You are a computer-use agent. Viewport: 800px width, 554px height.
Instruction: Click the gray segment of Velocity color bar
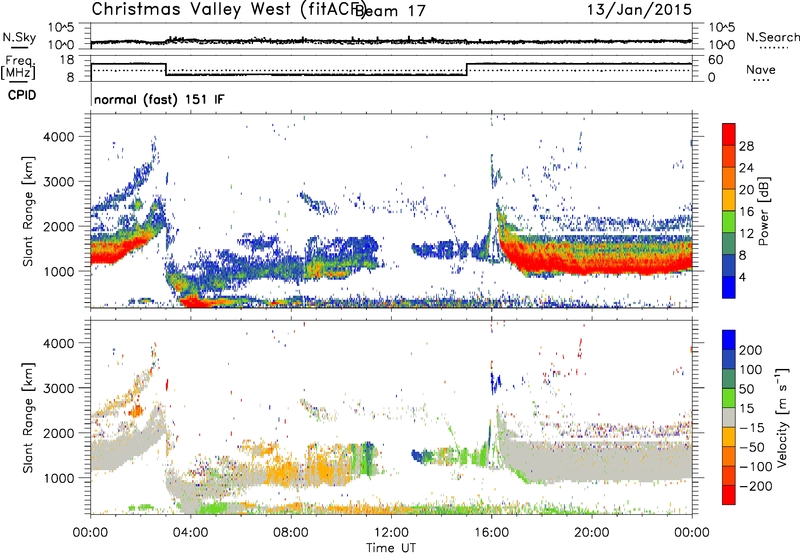coord(729,417)
